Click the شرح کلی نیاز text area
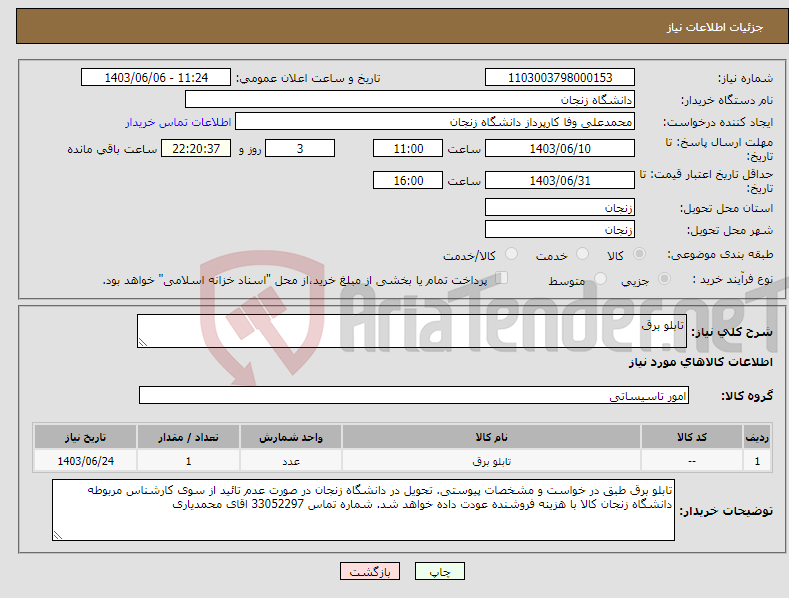This screenshot has width=789, height=598. (x=412, y=331)
